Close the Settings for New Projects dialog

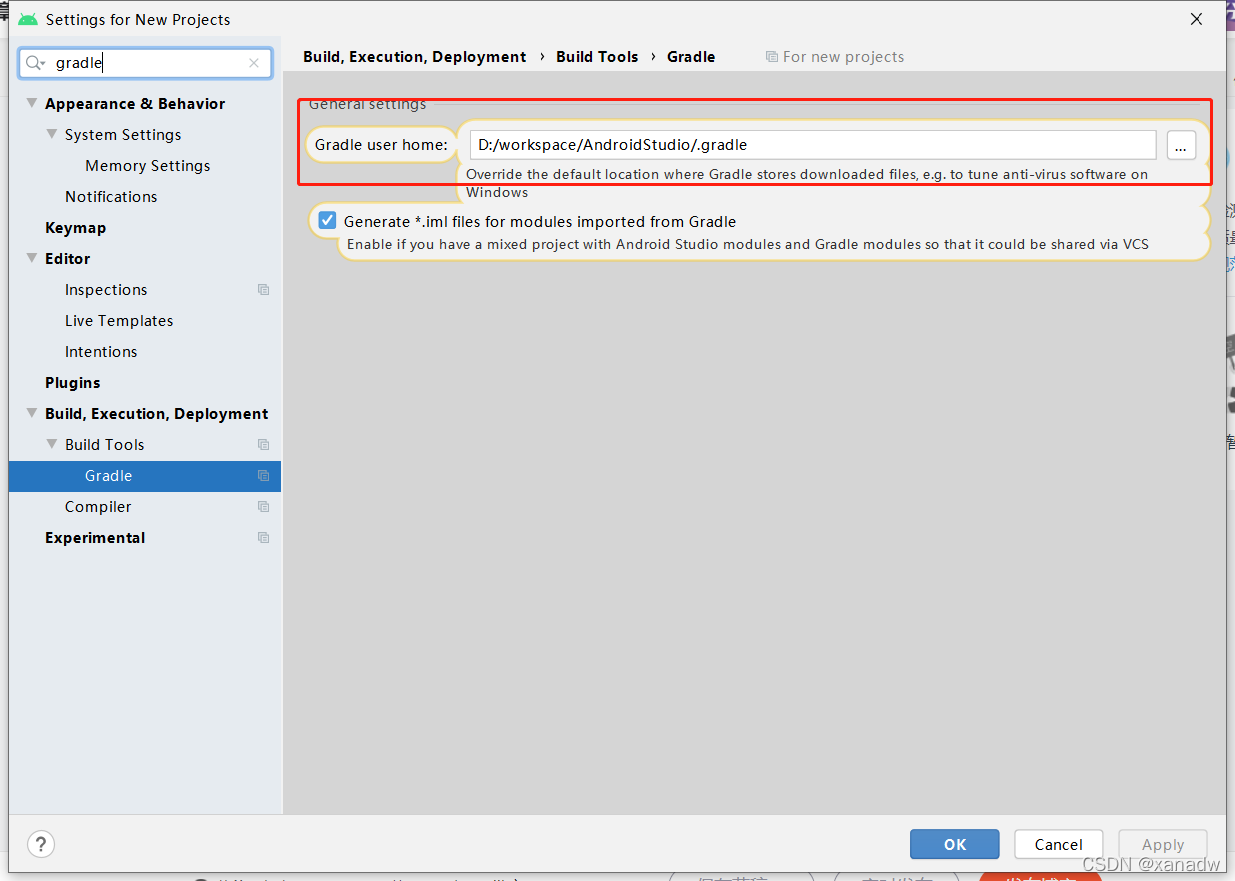click(x=1196, y=19)
